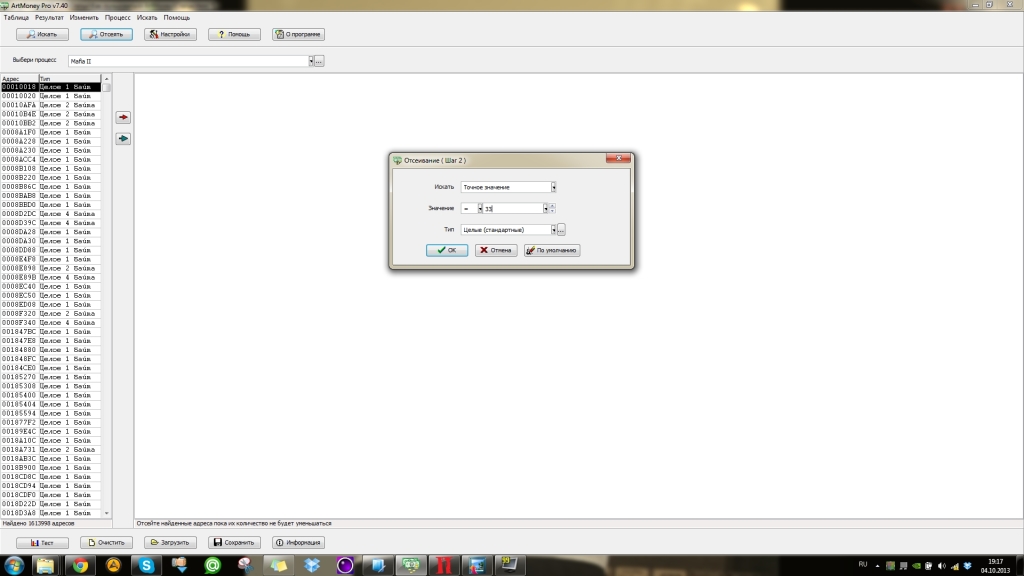1024x576 pixels.
Task: Expand the Искать search-mode dropdown in dialog
Action: tap(553, 187)
